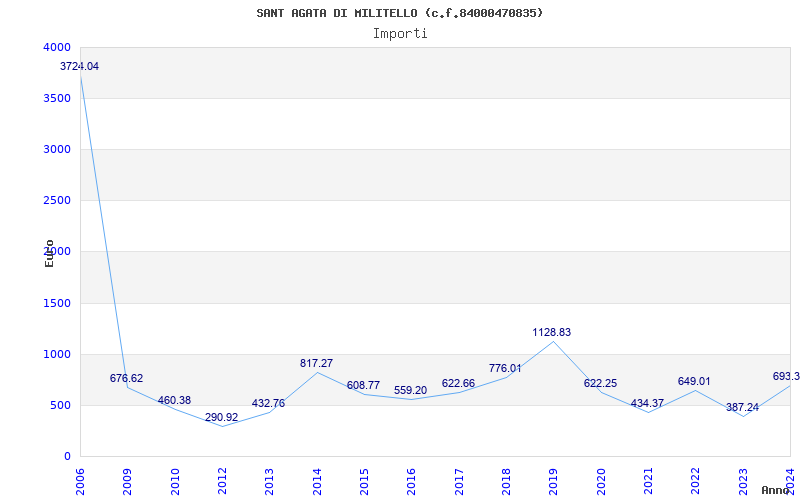This screenshot has height=500, width=800.
Task: Click the 3500 Euro axis tick
Action: 58,98
